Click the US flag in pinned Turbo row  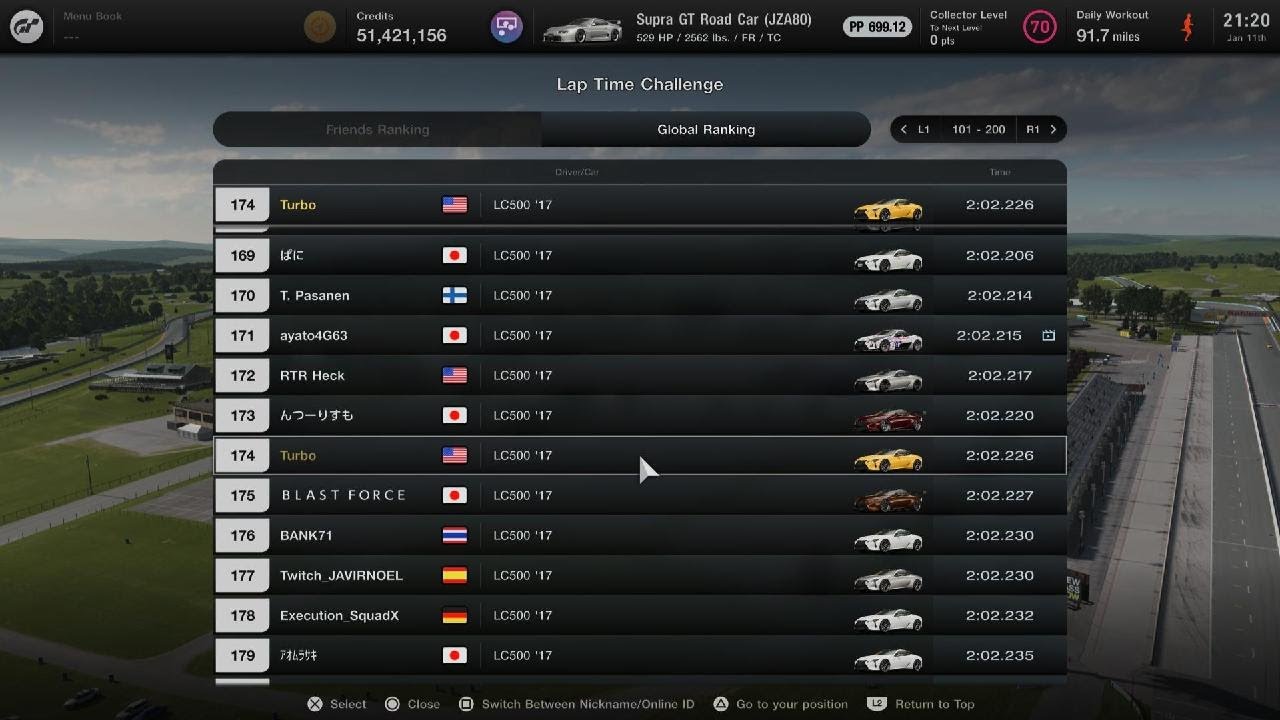[454, 205]
